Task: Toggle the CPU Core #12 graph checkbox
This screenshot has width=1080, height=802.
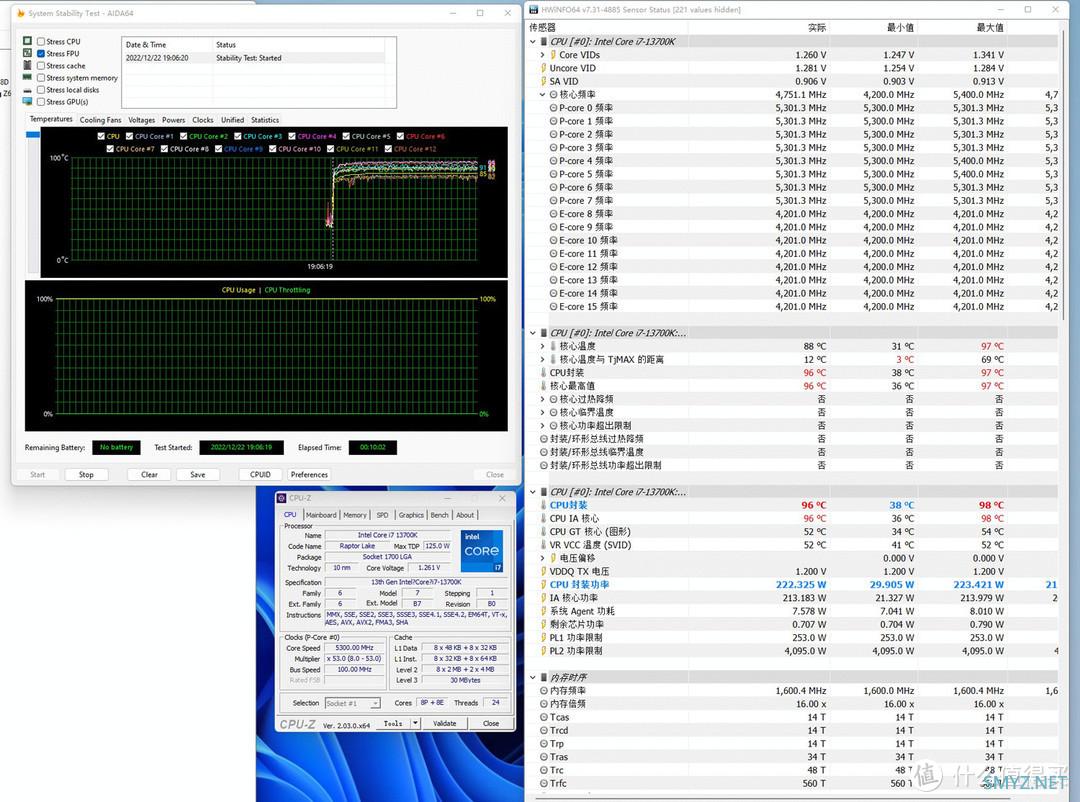Action: click(x=388, y=149)
